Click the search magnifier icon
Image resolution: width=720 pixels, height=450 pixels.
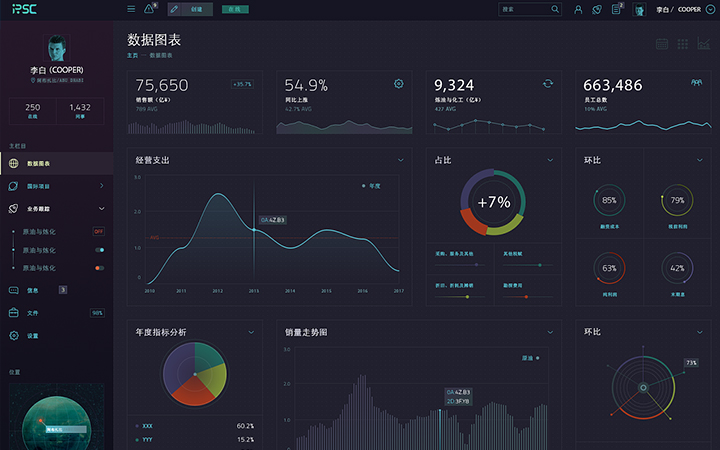[x=555, y=9]
